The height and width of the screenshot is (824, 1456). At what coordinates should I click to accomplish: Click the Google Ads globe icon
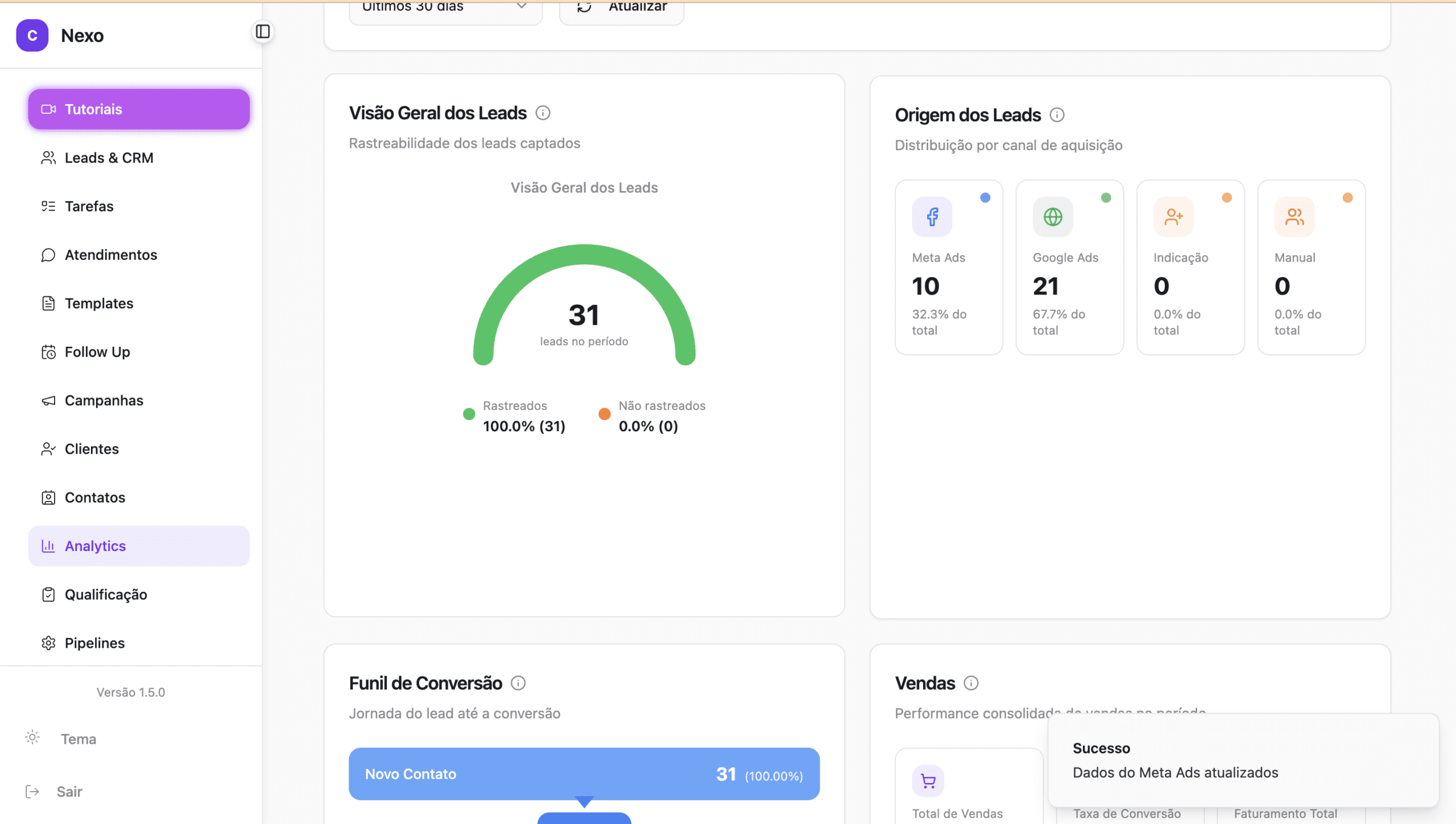click(x=1053, y=217)
